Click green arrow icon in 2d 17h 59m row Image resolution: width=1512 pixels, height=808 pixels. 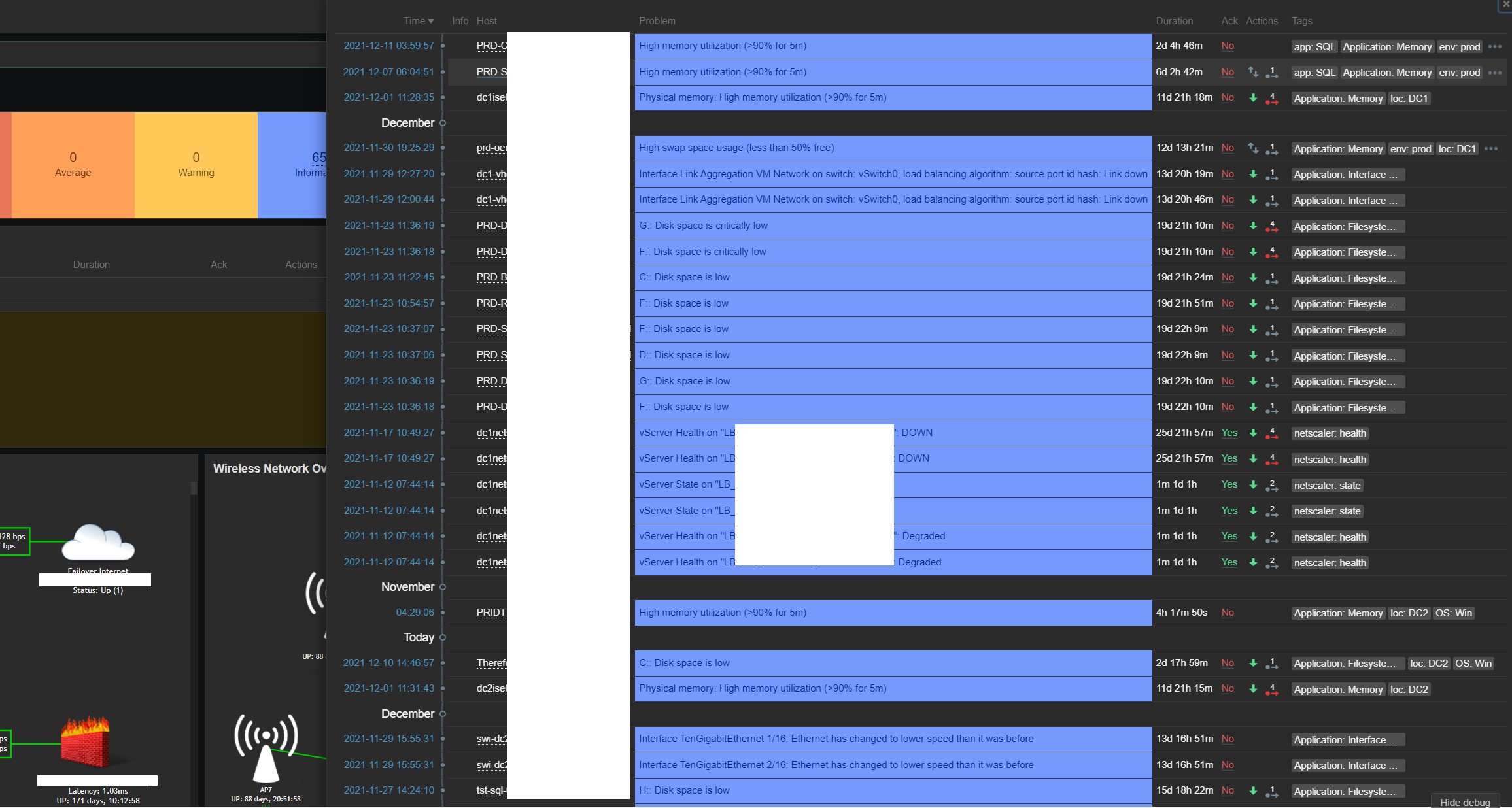1253,663
